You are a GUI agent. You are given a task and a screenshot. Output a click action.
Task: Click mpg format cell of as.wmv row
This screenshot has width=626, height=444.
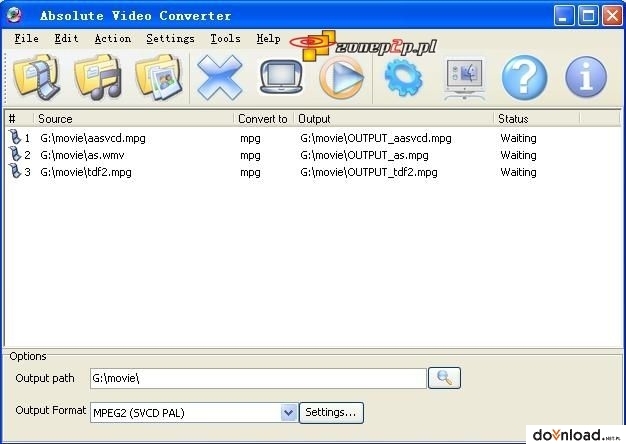[x=250, y=155]
